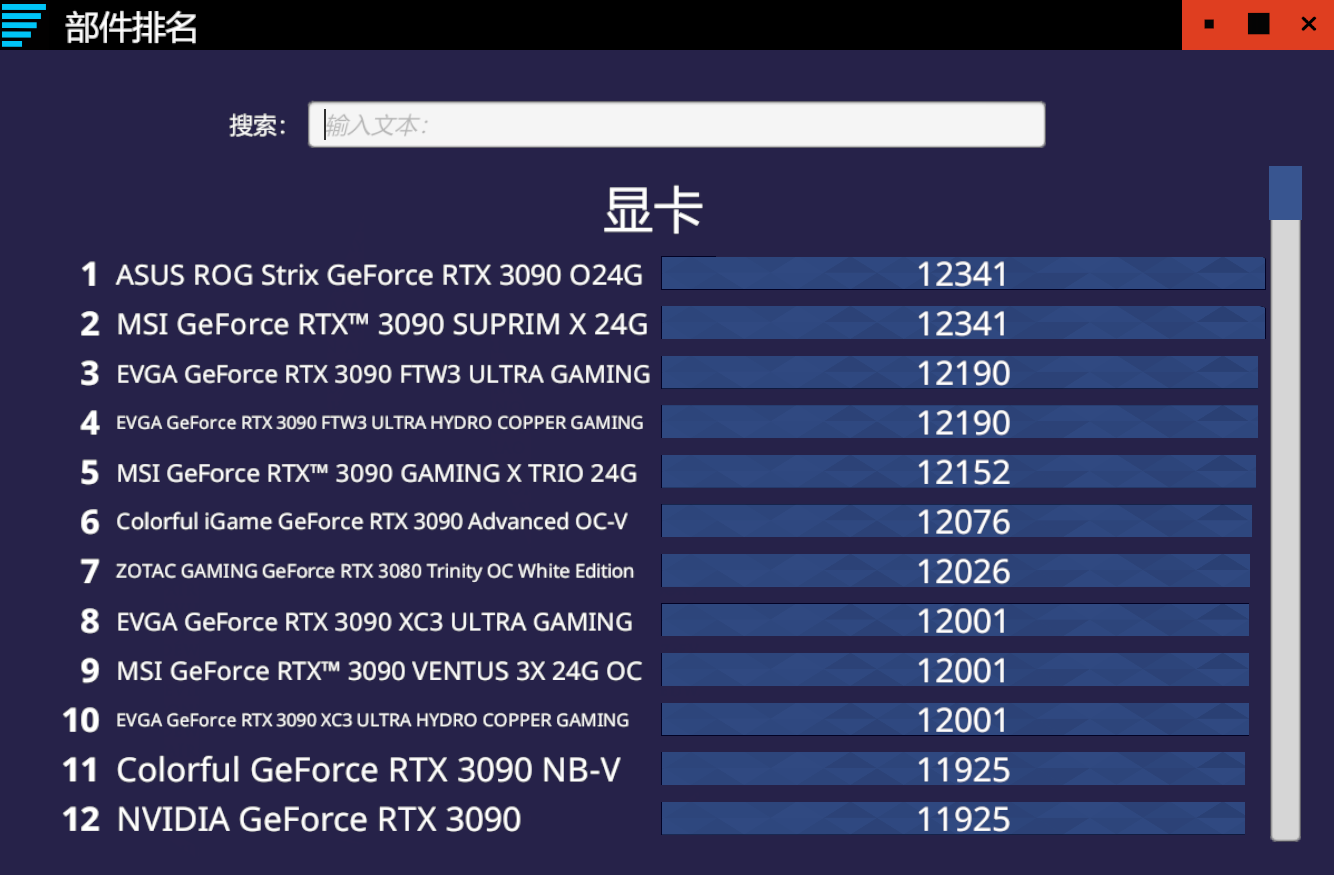Image resolution: width=1334 pixels, height=875 pixels.
Task: Click the 12341 score bar for MSI SUPRIM X
Action: pyautogui.click(x=963, y=323)
